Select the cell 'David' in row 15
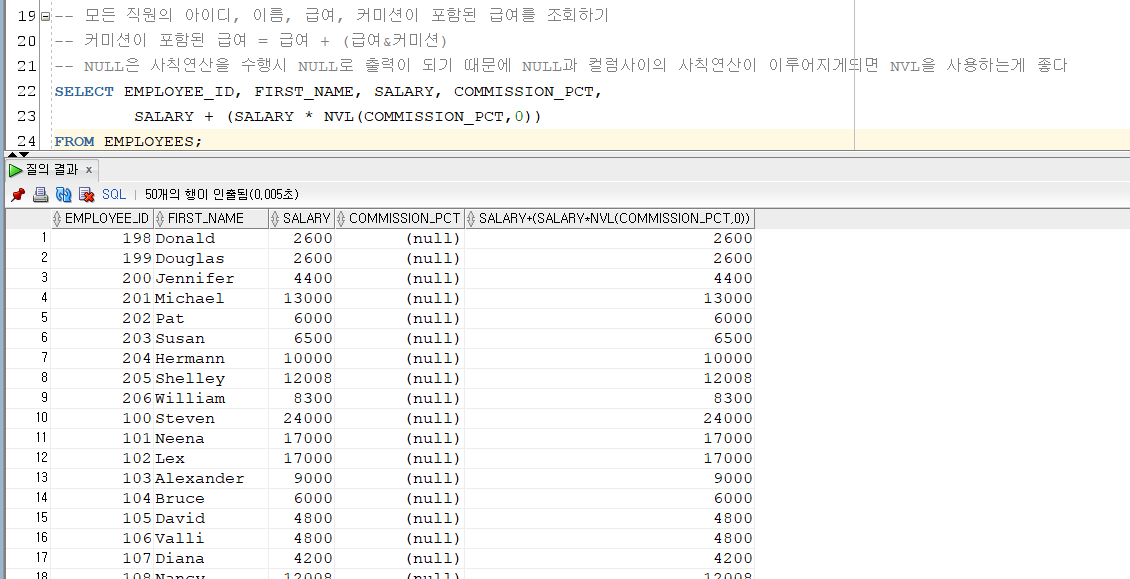The image size is (1130, 579). (210, 518)
